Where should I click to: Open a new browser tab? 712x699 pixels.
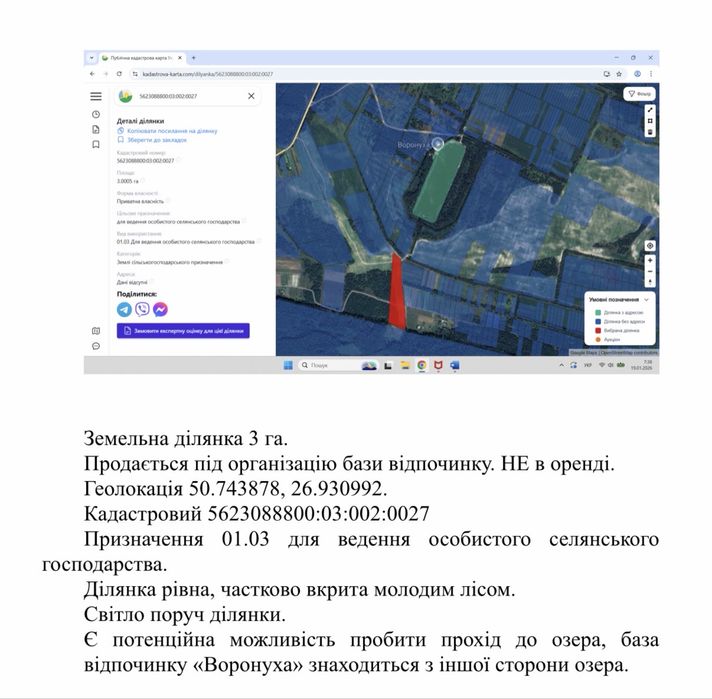tap(193, 58)
